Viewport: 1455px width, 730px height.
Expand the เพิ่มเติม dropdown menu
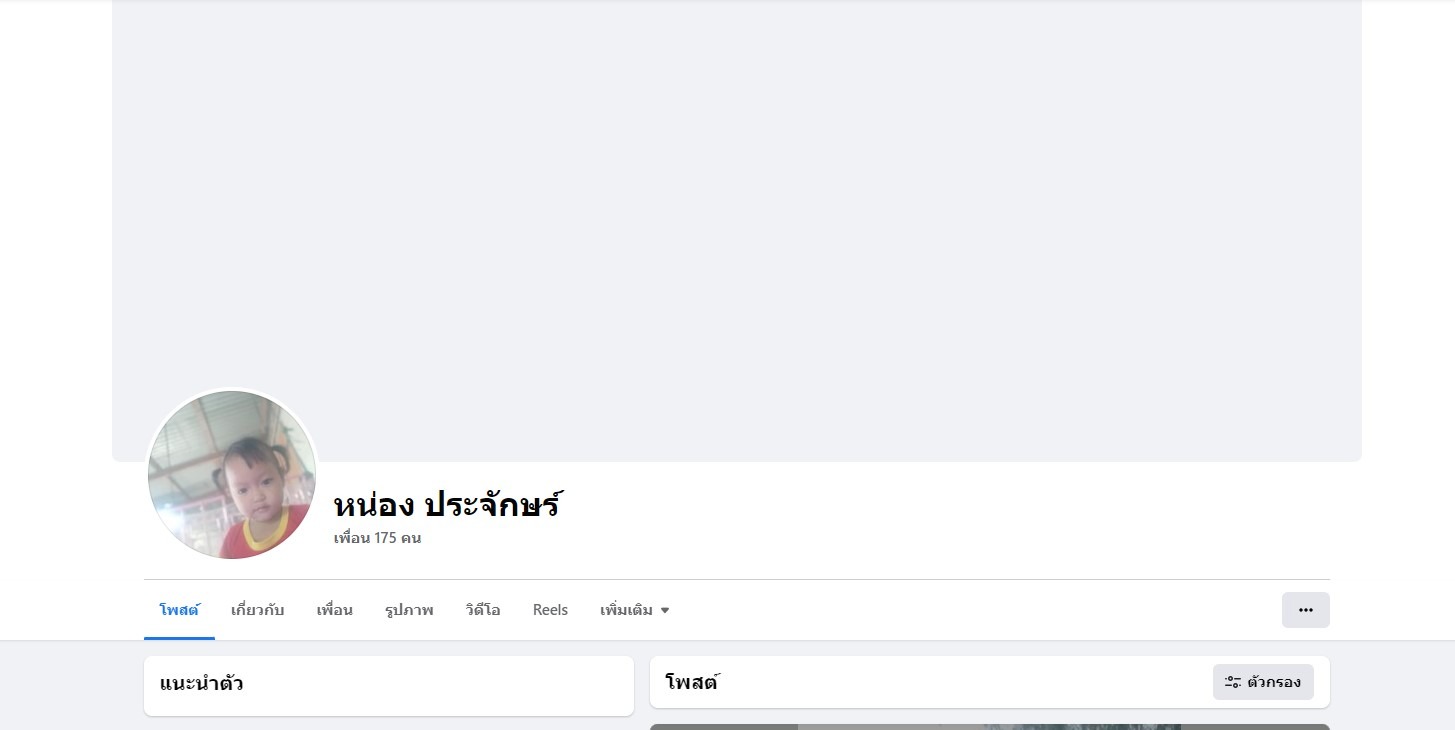coord(635,610)
